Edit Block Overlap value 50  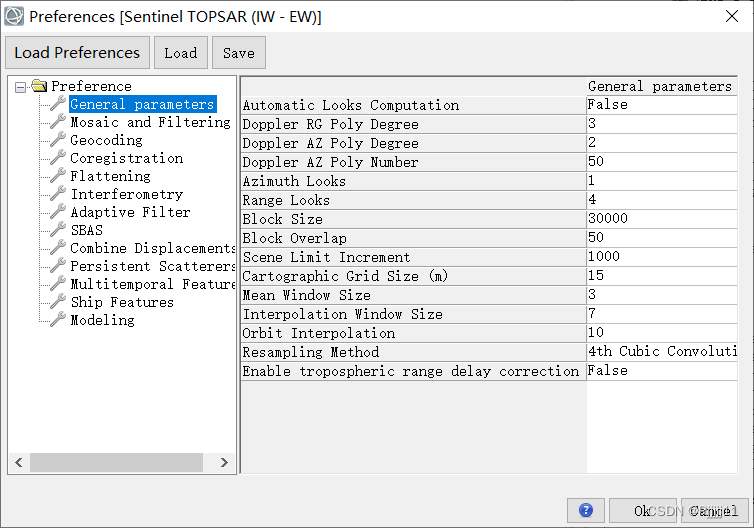(x=662, y=238)
